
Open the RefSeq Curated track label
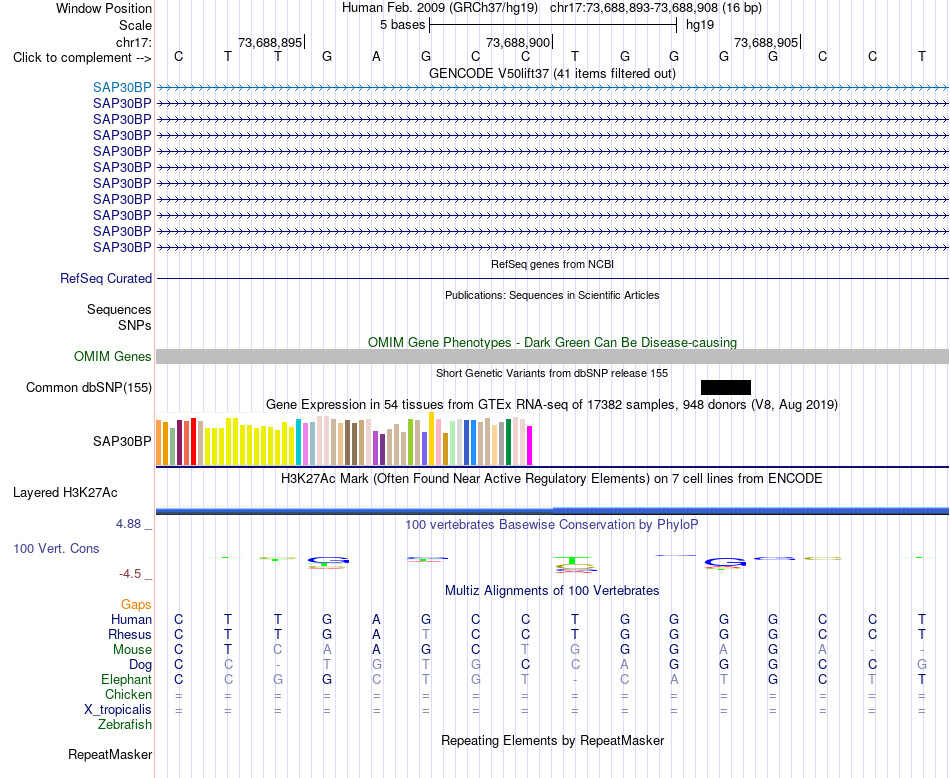click(x=105, y=279)
